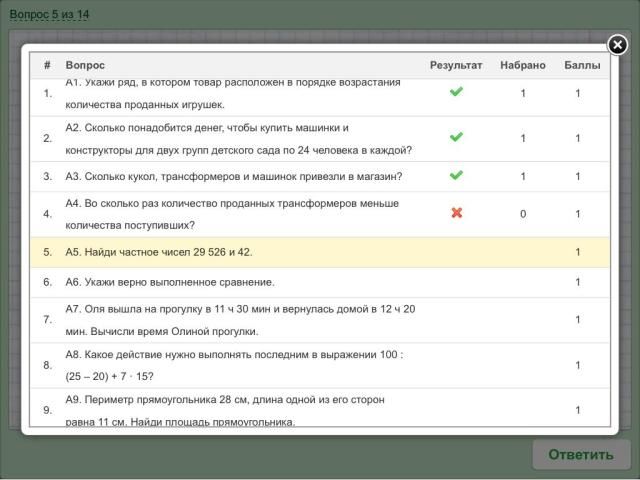
Task: Click green checkmark for question A2
Action: tap(456, 138)
